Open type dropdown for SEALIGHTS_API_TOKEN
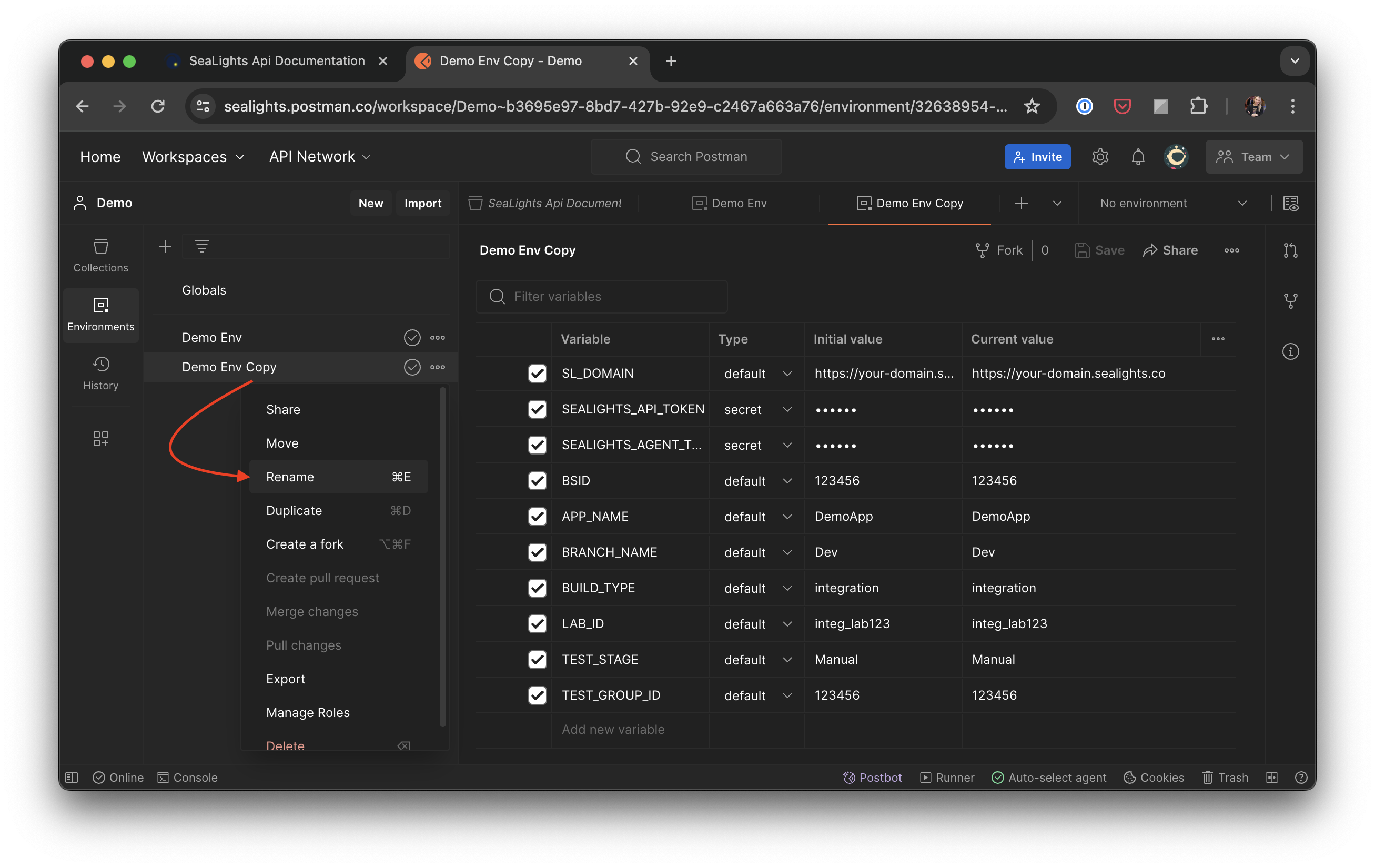This screenshot has width=1375, height=868. click(757, 409)
